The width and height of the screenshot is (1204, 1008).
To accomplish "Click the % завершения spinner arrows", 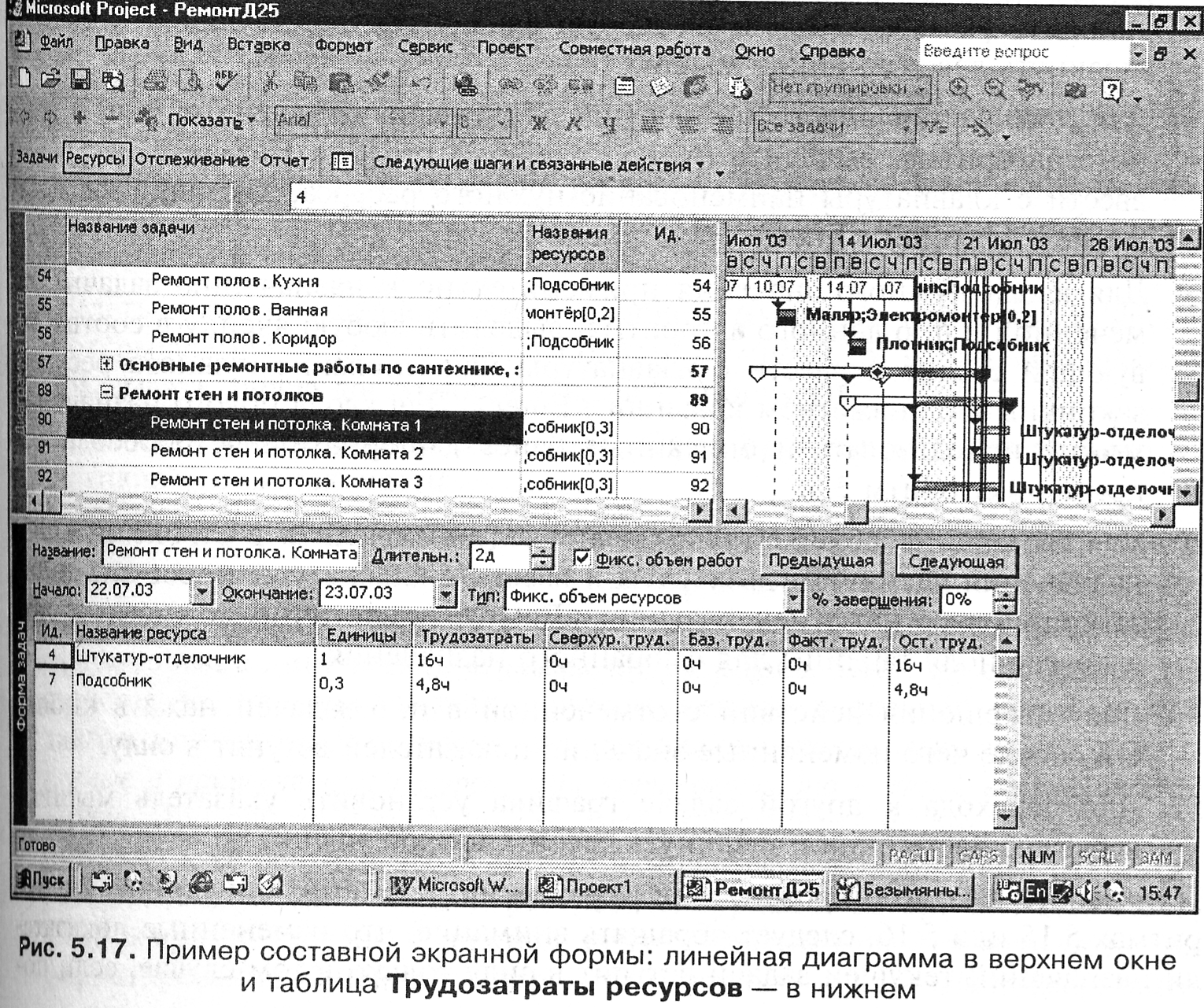I will point(1004,600).
